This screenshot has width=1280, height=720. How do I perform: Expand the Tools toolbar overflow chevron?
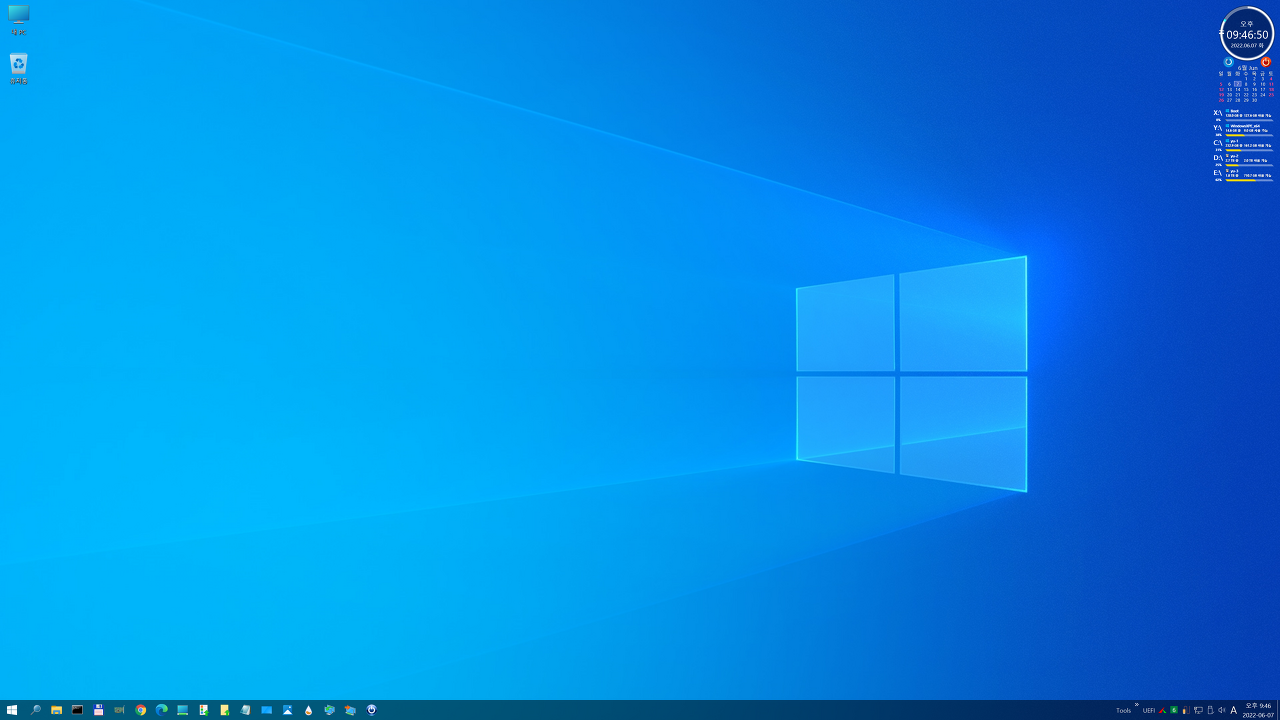(x=1137, y=705)
